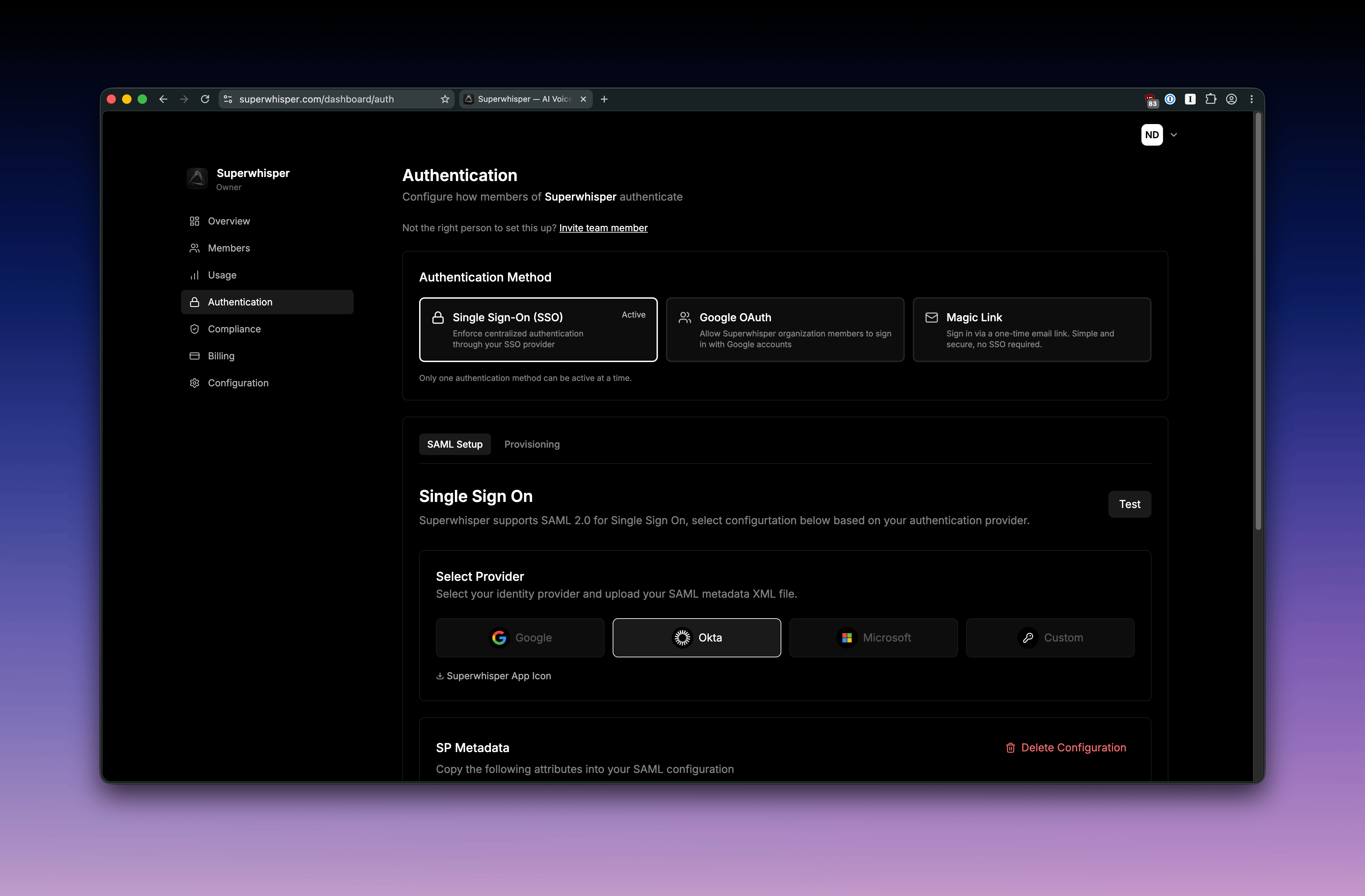Open Usage in the sidebar
Viewport: 1365px width, 896px height.
tap(267, 275)
